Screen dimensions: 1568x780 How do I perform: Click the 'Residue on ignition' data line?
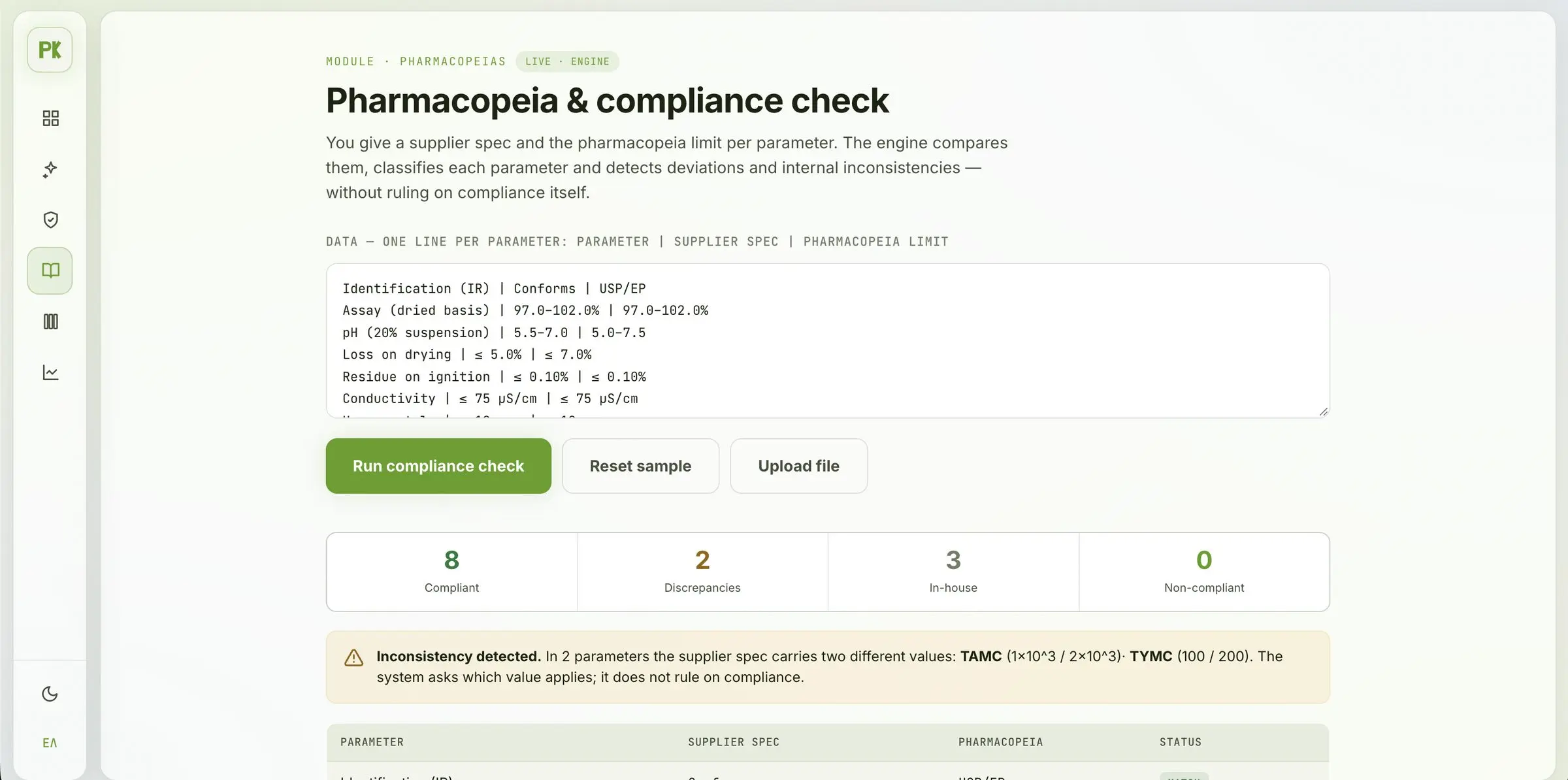(x=494, y=377)
